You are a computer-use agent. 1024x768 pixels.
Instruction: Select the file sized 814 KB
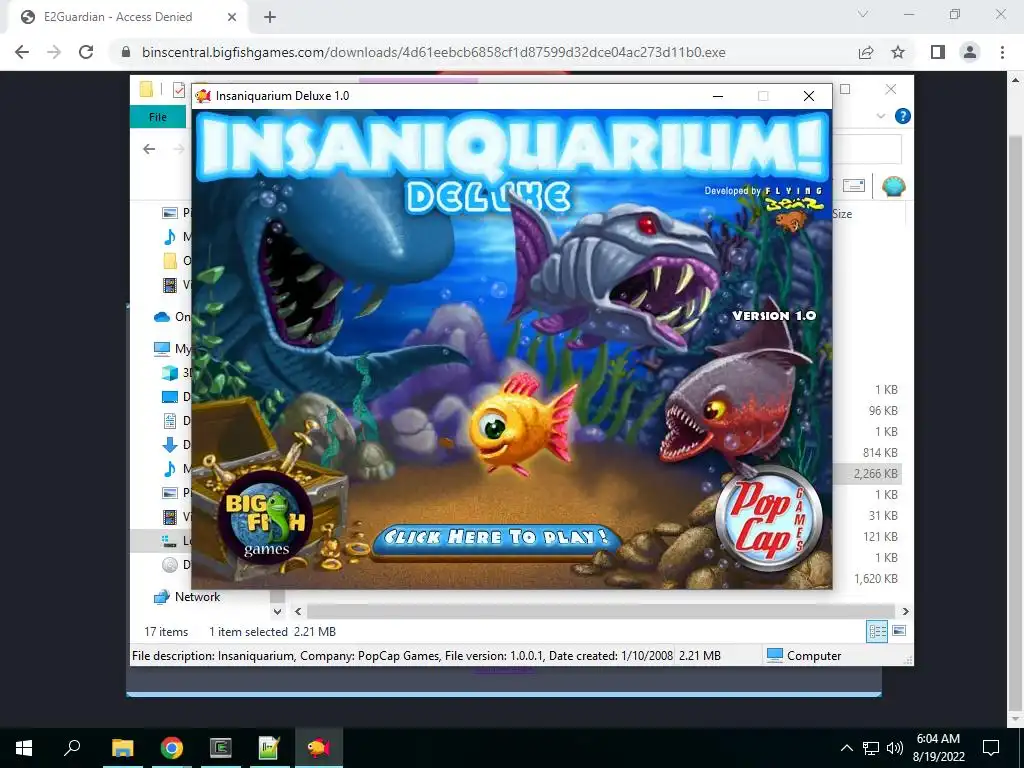[x=868, y=453]
